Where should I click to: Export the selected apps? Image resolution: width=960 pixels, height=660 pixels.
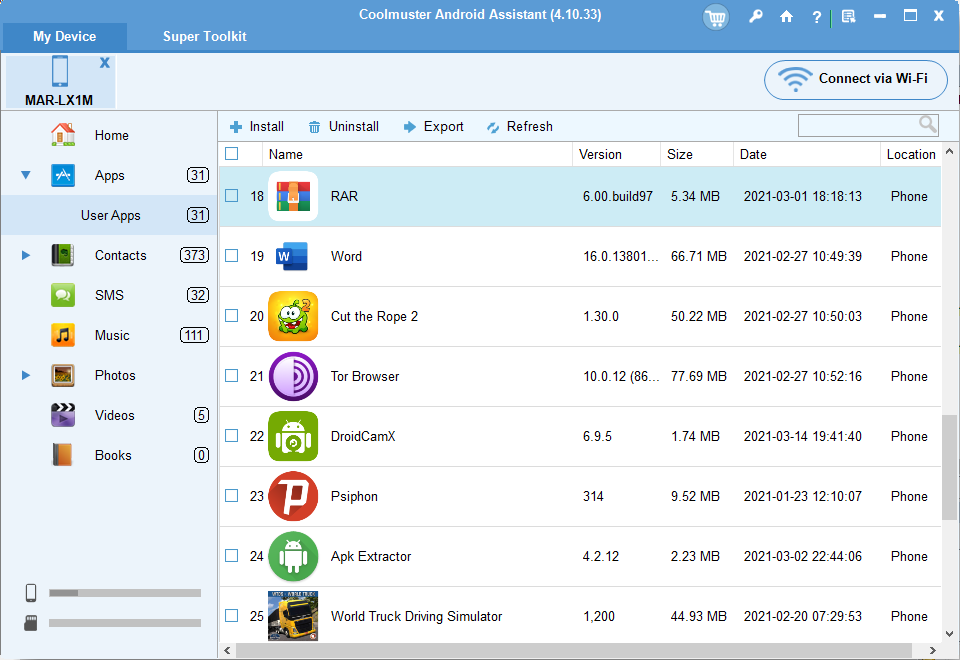pos(433,127)
